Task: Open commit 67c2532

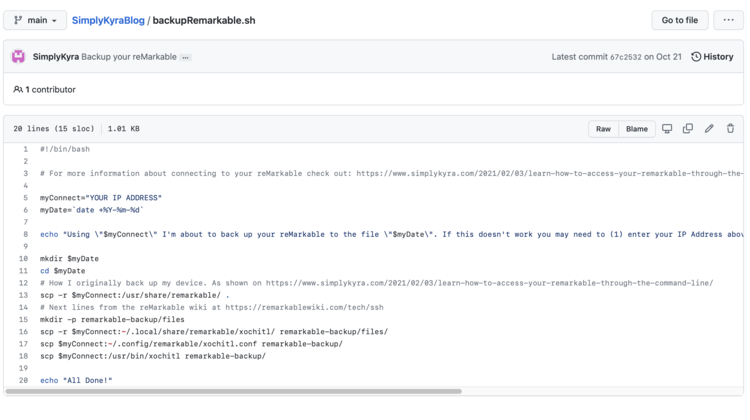Action: (626, 57)
